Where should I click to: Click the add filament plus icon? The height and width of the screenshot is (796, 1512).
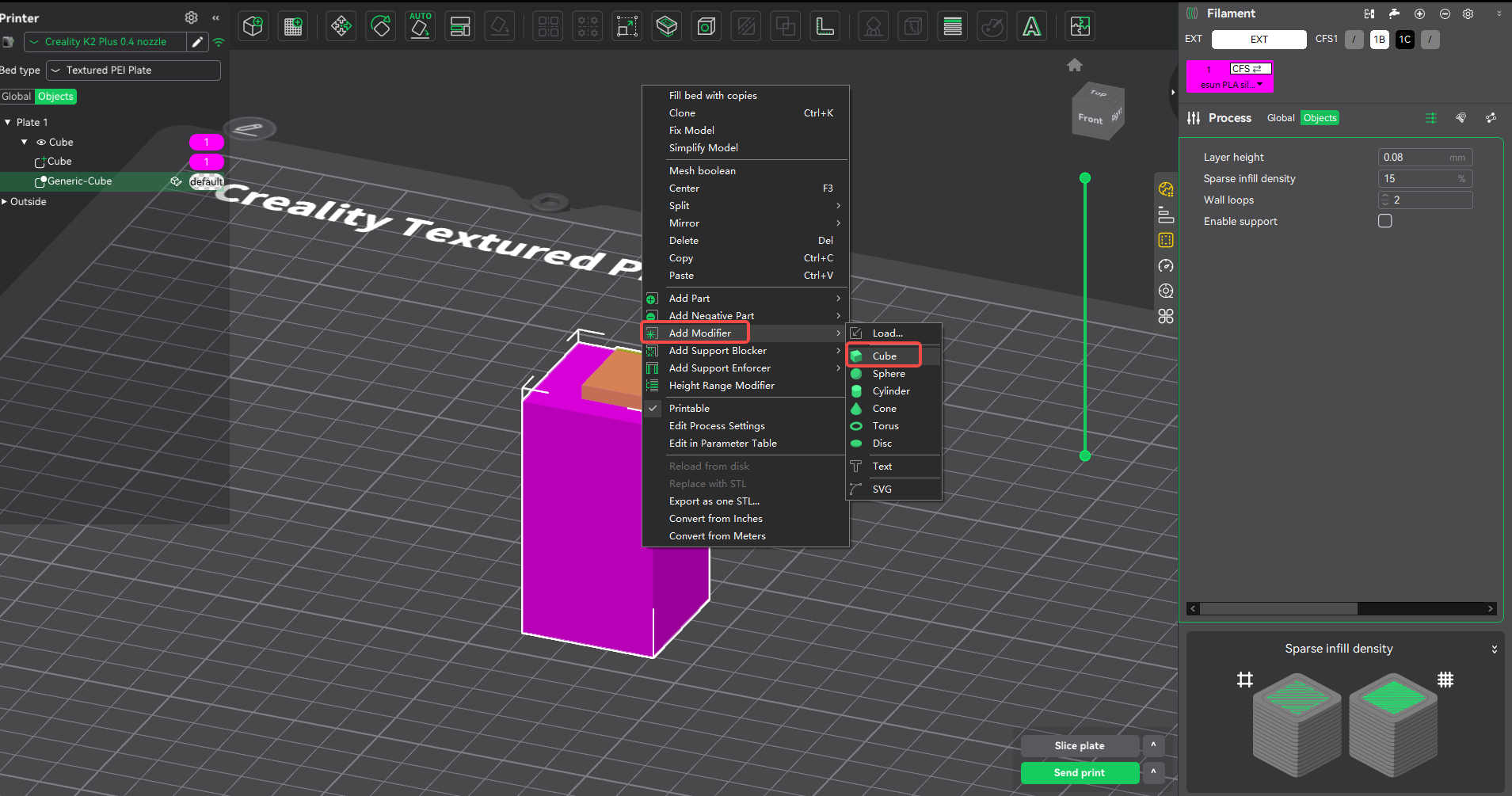click(1419, 13)
